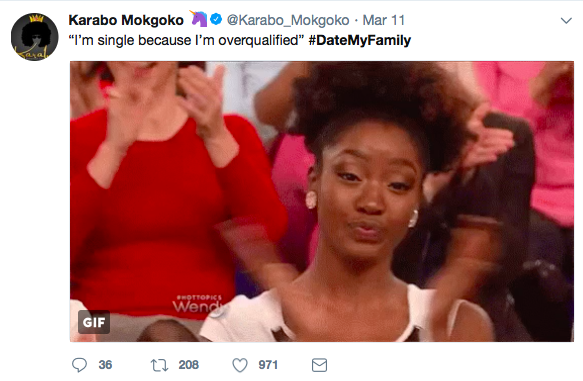
Task: Expand the tweet options chevron menu
Action: click(566, 20)
